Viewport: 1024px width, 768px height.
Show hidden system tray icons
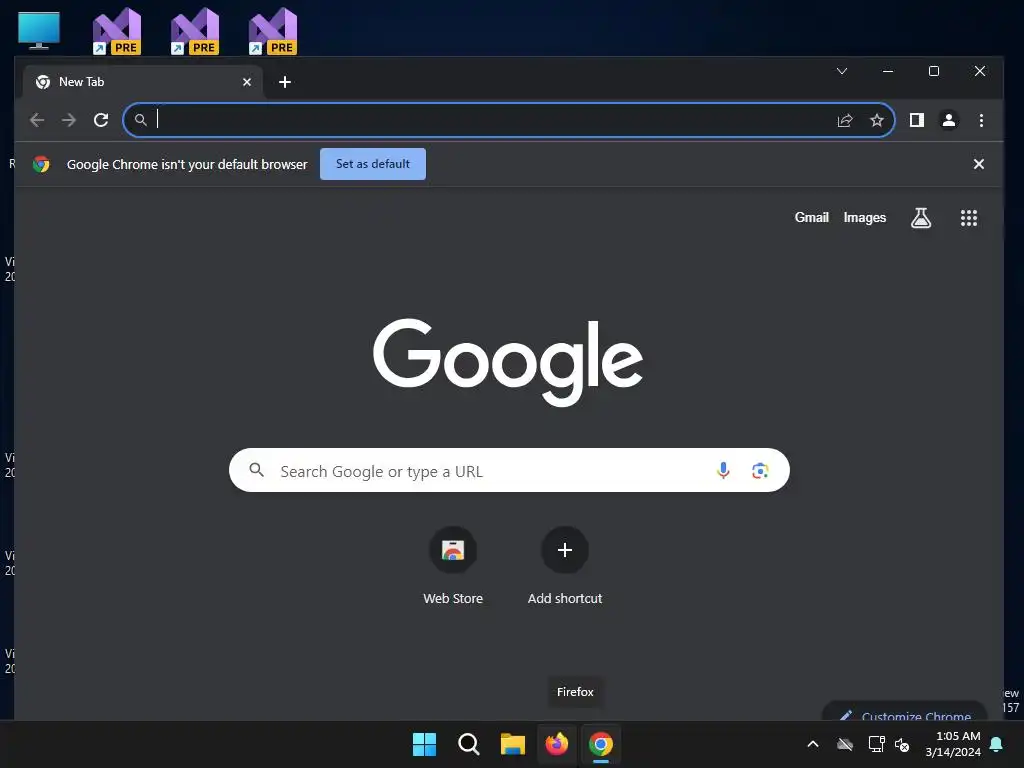pyautogui.click(x=813, y=744)
